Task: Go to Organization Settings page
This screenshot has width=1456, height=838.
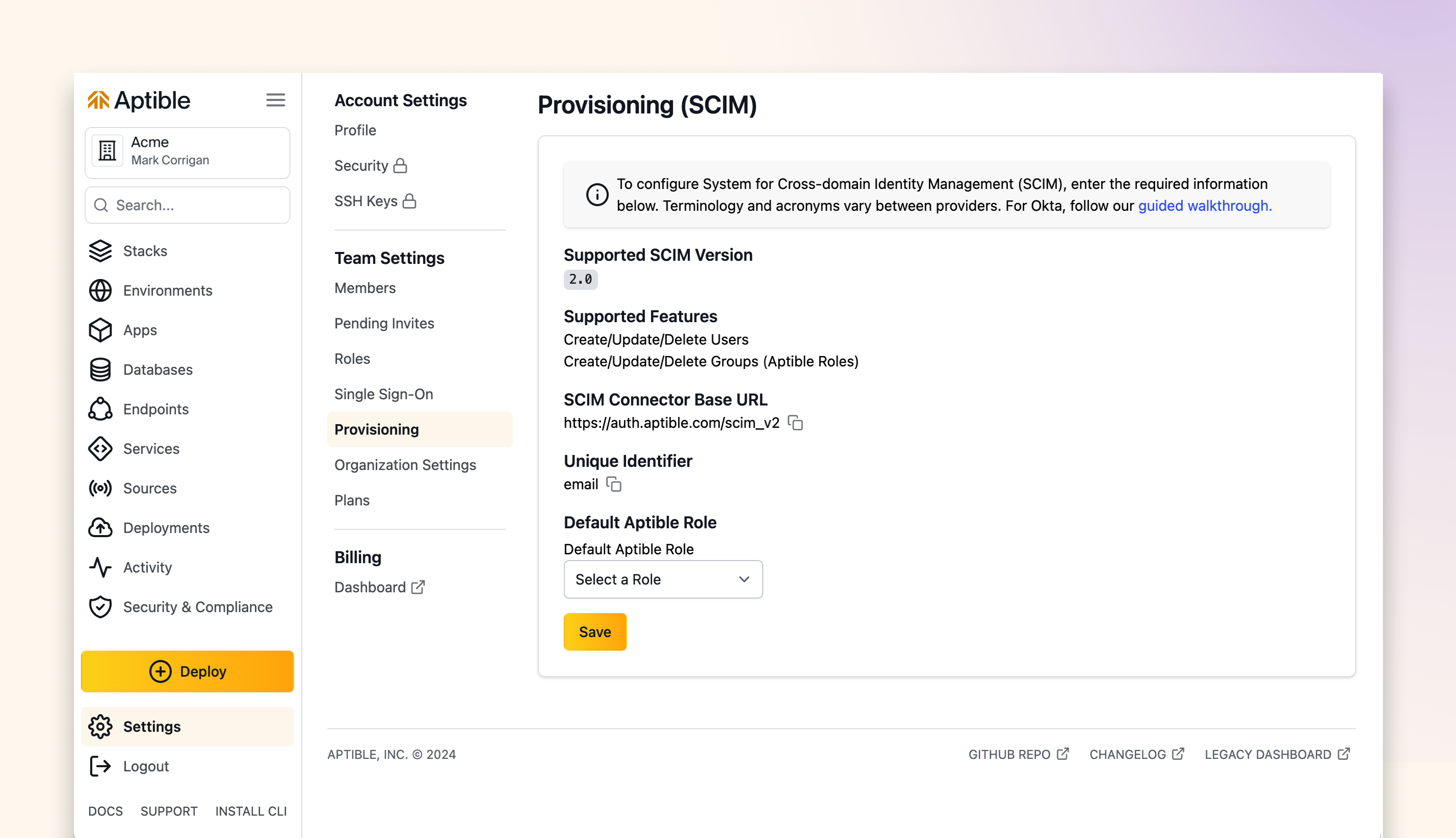Action: [405, 465]
